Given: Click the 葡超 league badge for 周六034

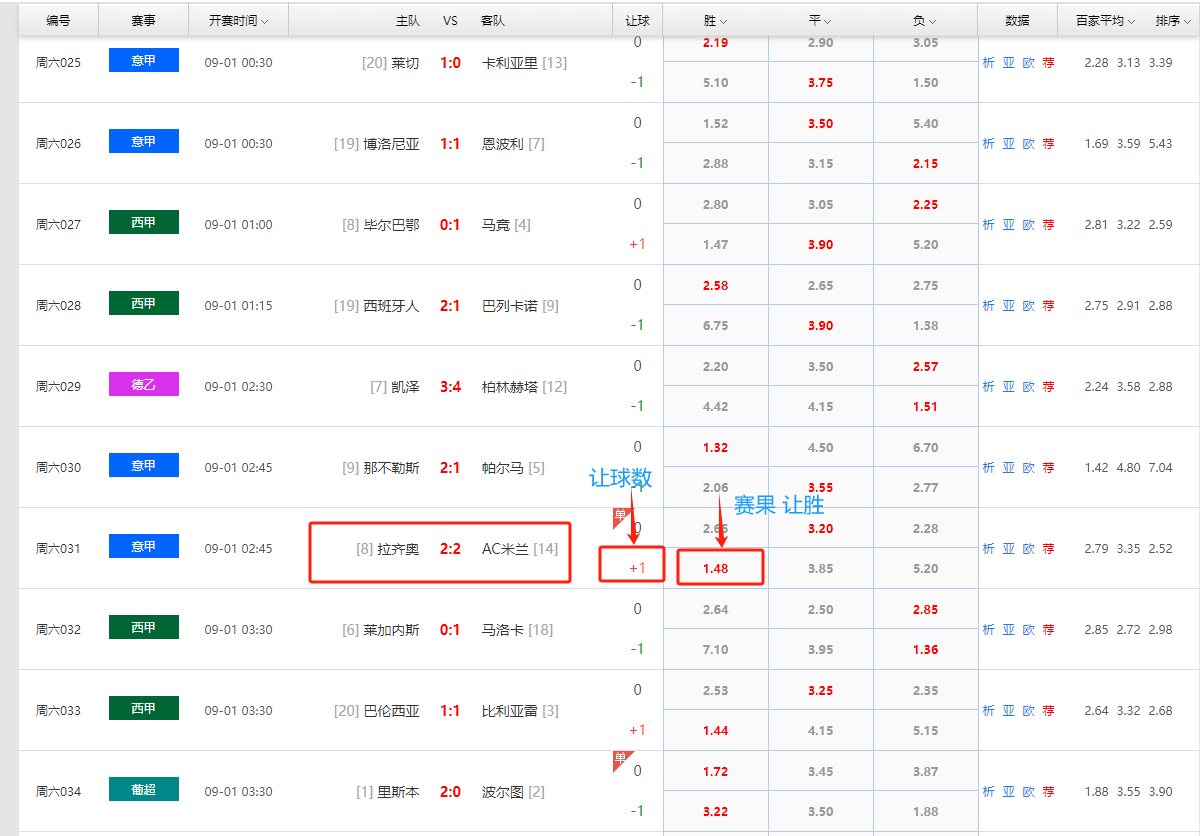Looking at the screenshot, I should pos(143,789).
